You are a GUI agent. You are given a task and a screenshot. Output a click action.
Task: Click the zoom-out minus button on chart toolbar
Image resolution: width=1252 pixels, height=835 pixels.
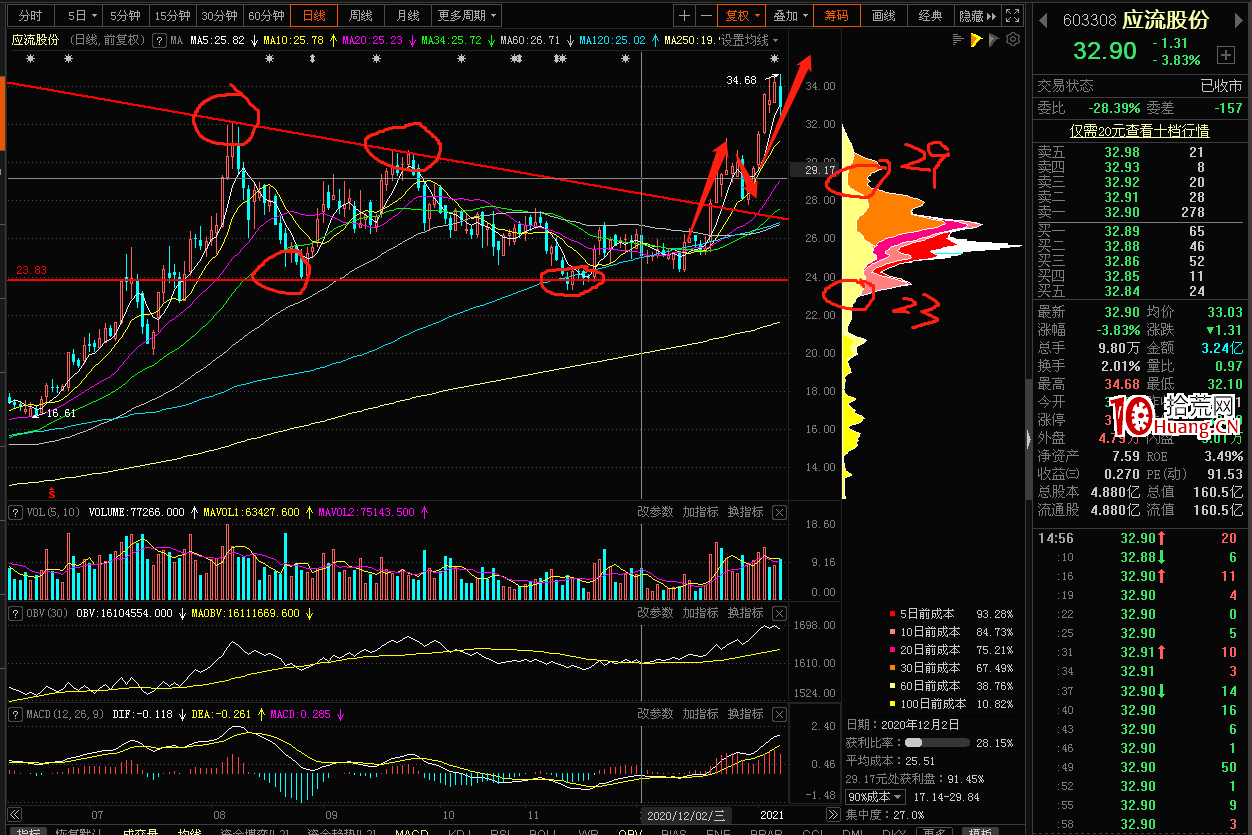[707, 16]
